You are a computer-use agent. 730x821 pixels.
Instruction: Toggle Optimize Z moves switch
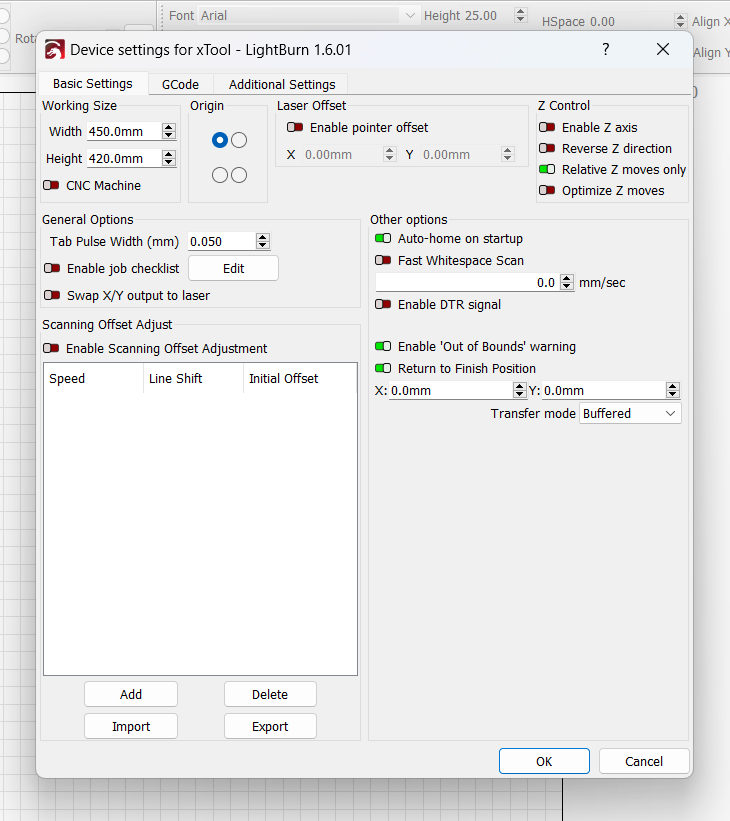click(x=547, y=190)
